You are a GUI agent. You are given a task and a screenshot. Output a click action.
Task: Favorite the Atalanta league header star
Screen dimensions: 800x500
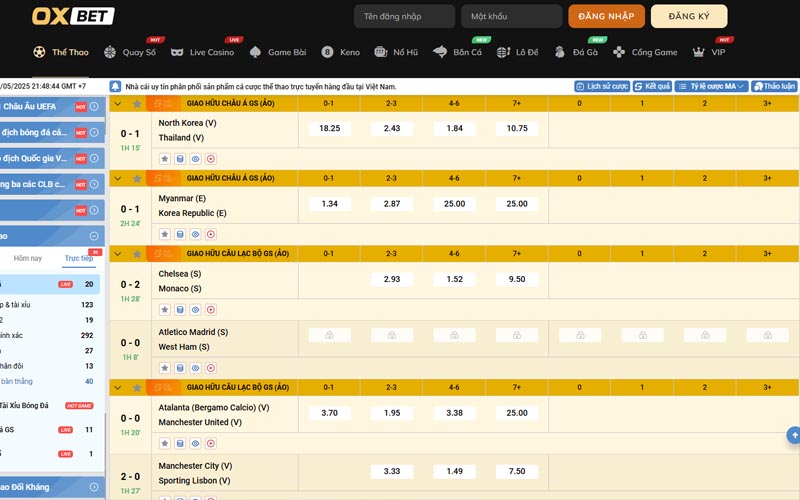[x=137, y=387]
